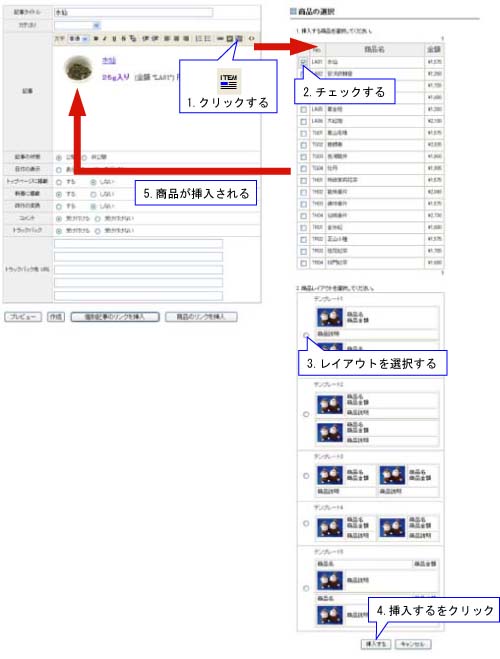Screen dimensions: 500x659
Task: Click the 挿入する button
Action: coord(376,644)
